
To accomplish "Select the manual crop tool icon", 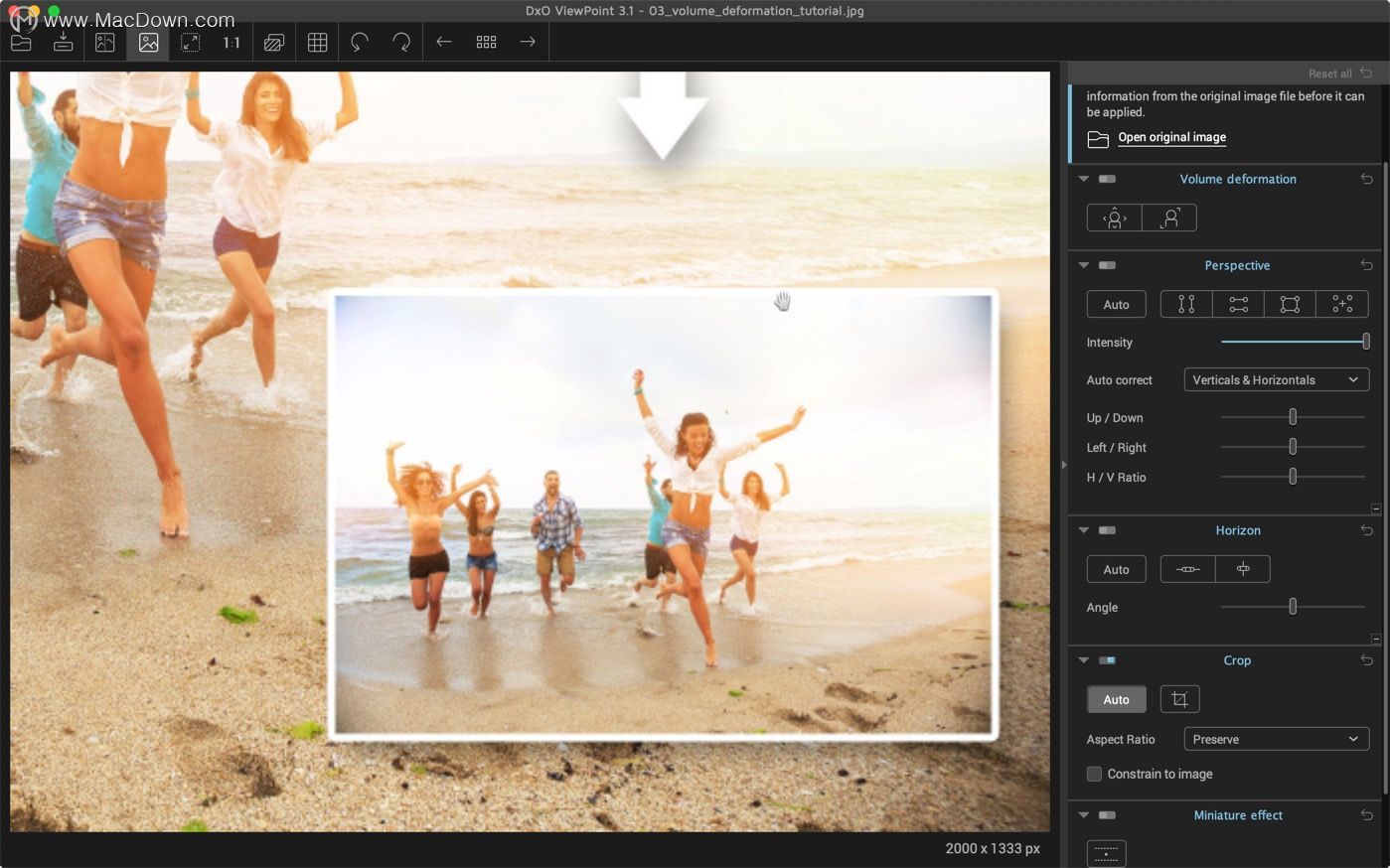I will click(x=1179, y=699).
